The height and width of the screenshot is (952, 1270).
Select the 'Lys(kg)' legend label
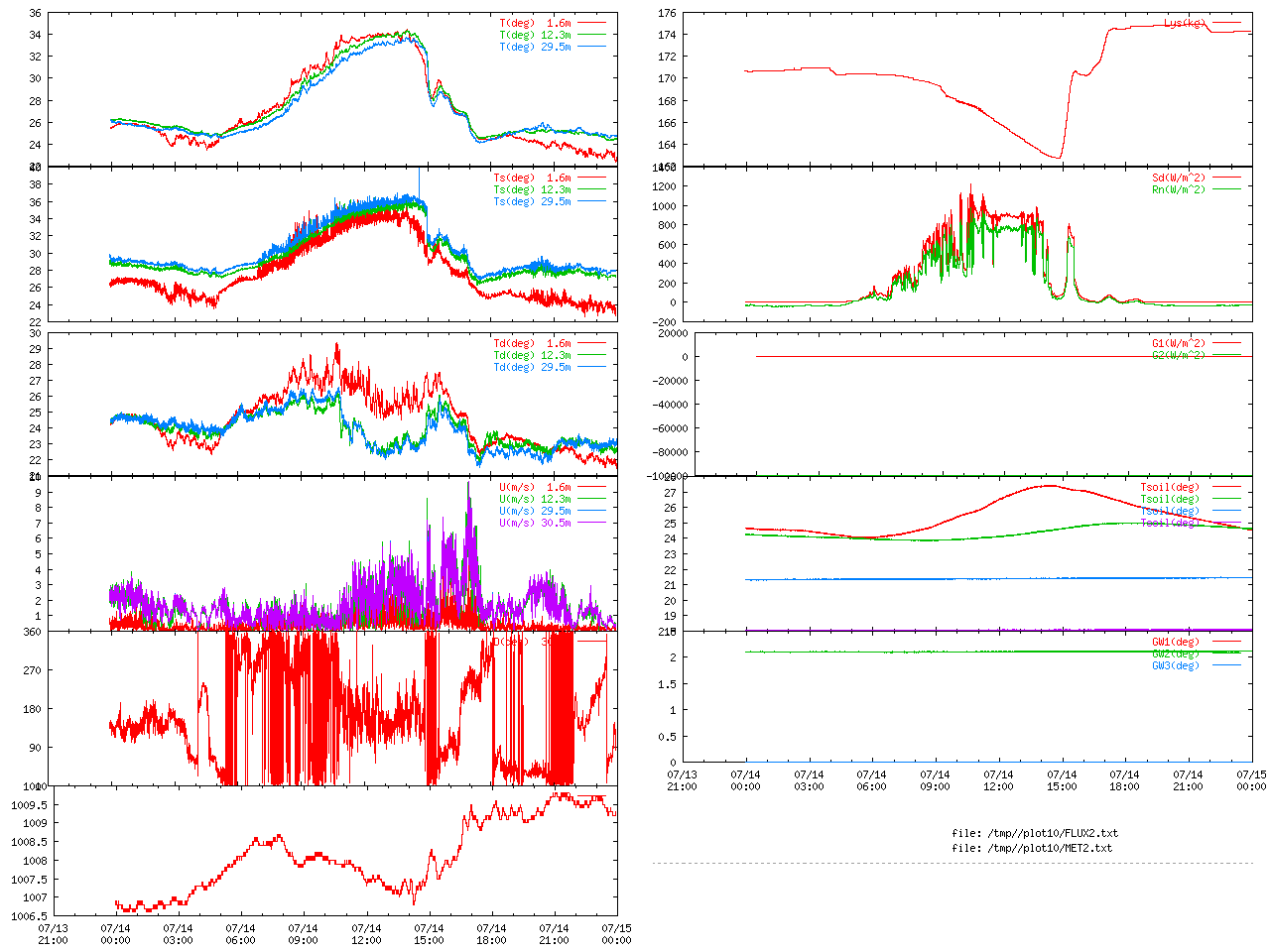click(x=1185, y=23)
